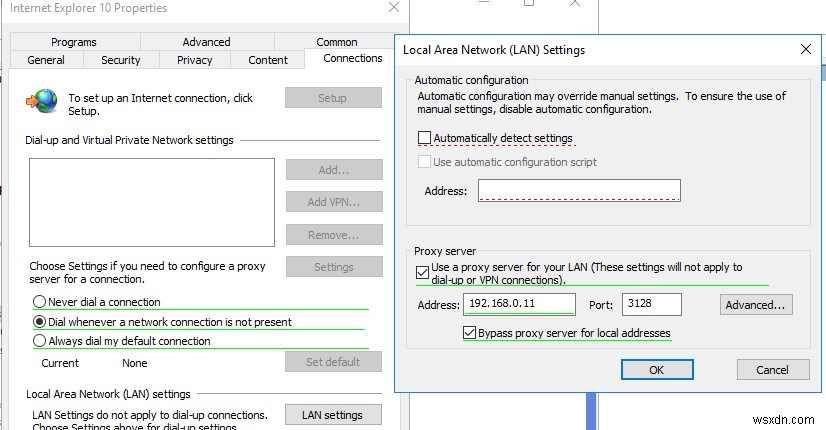Click the Setup button
Viewport: 826px width, 430px height.
(x=333, y=98)
